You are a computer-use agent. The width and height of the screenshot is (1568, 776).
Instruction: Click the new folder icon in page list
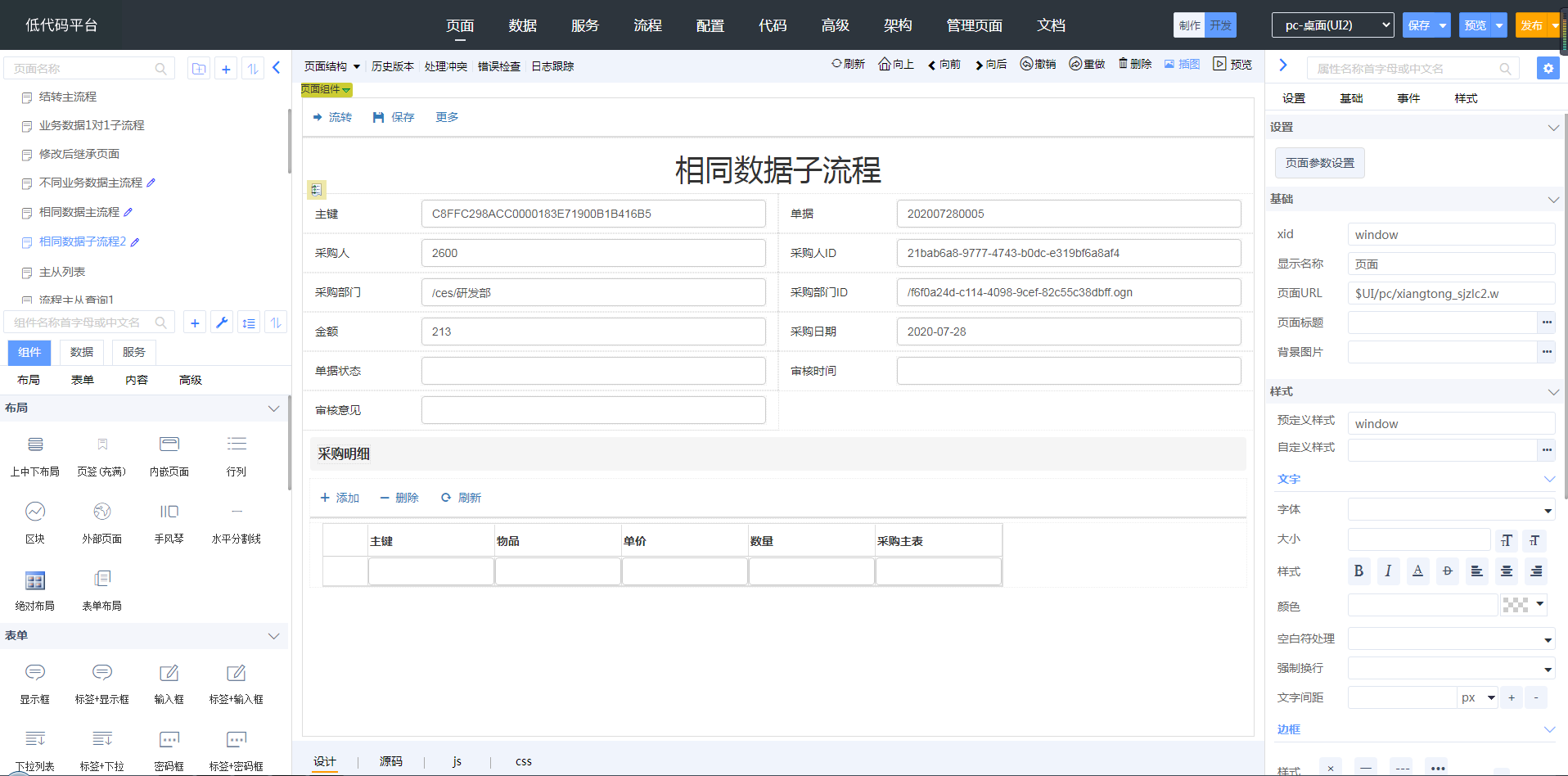198,69
